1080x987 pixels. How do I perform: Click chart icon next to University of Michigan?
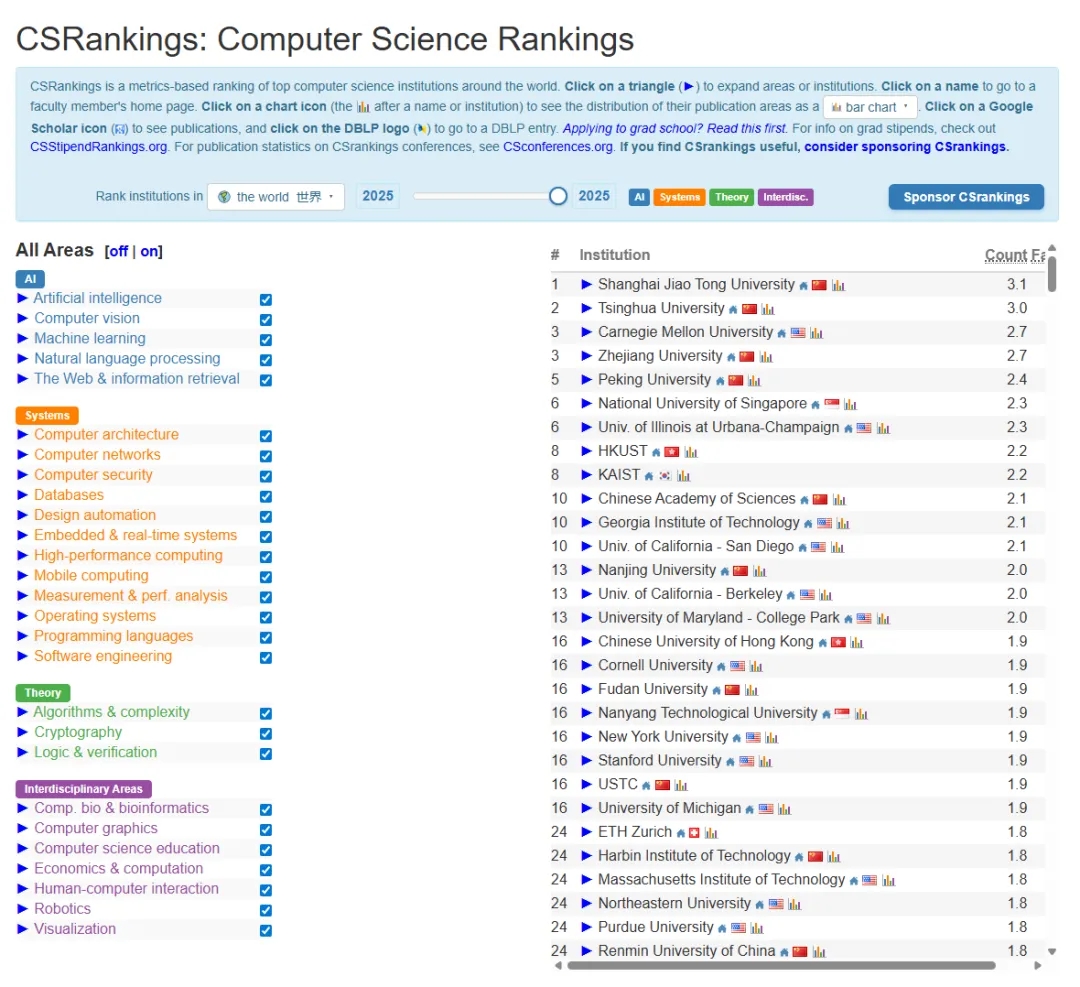(784, 809)
